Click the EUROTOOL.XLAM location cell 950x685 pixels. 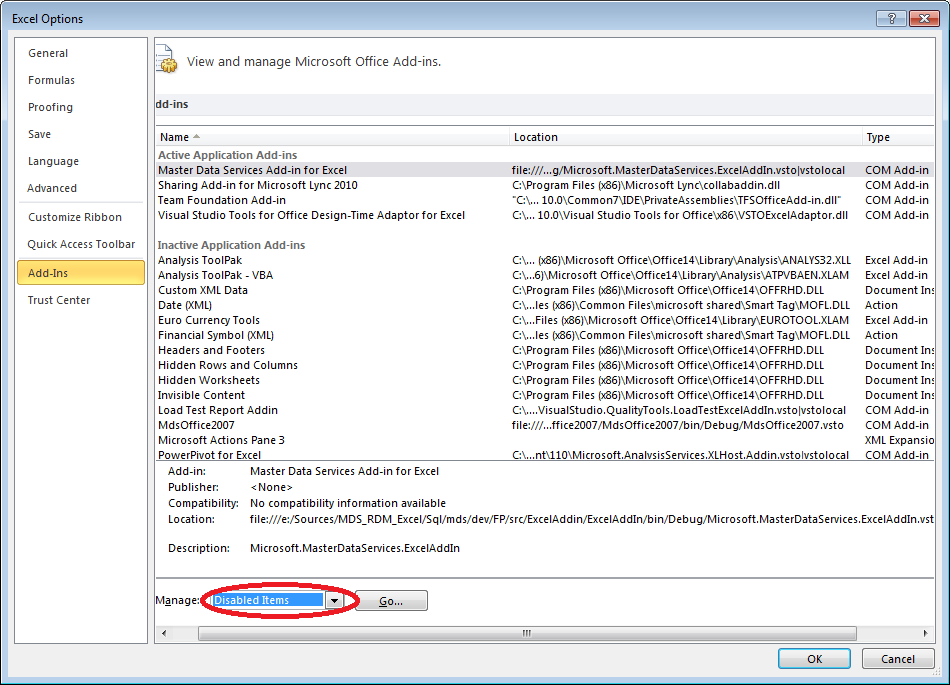[x=680, y=320]
